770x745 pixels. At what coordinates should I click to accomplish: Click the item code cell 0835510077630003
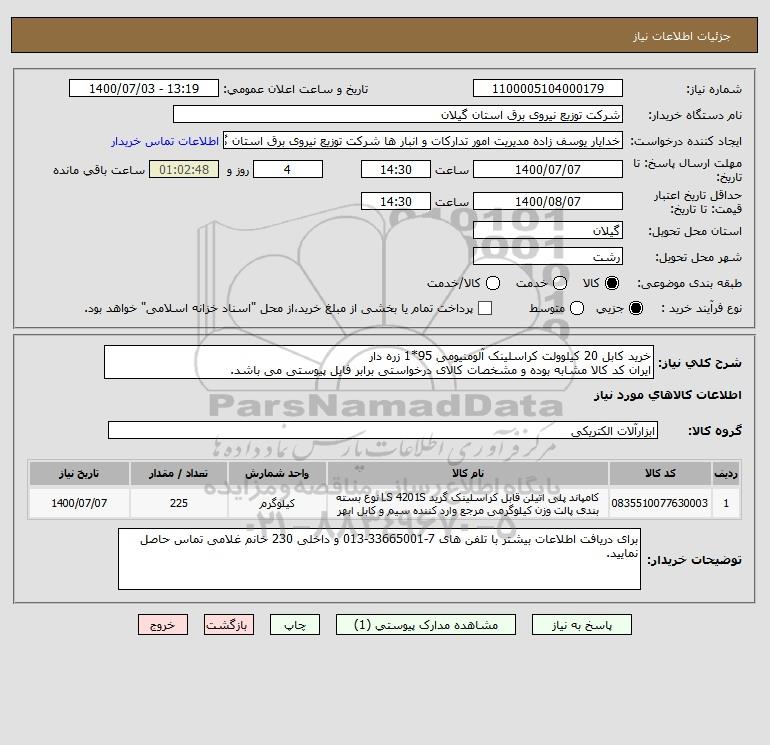click(x=660, y=503)
